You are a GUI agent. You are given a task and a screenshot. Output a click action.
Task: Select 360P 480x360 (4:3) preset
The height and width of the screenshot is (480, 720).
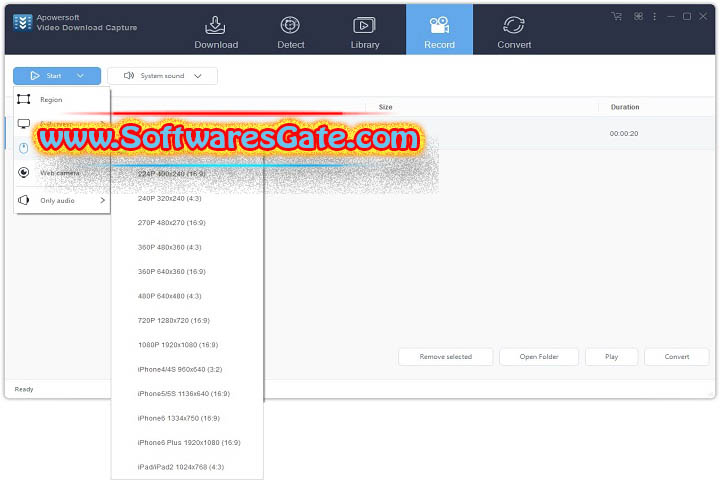coord(169,247)
